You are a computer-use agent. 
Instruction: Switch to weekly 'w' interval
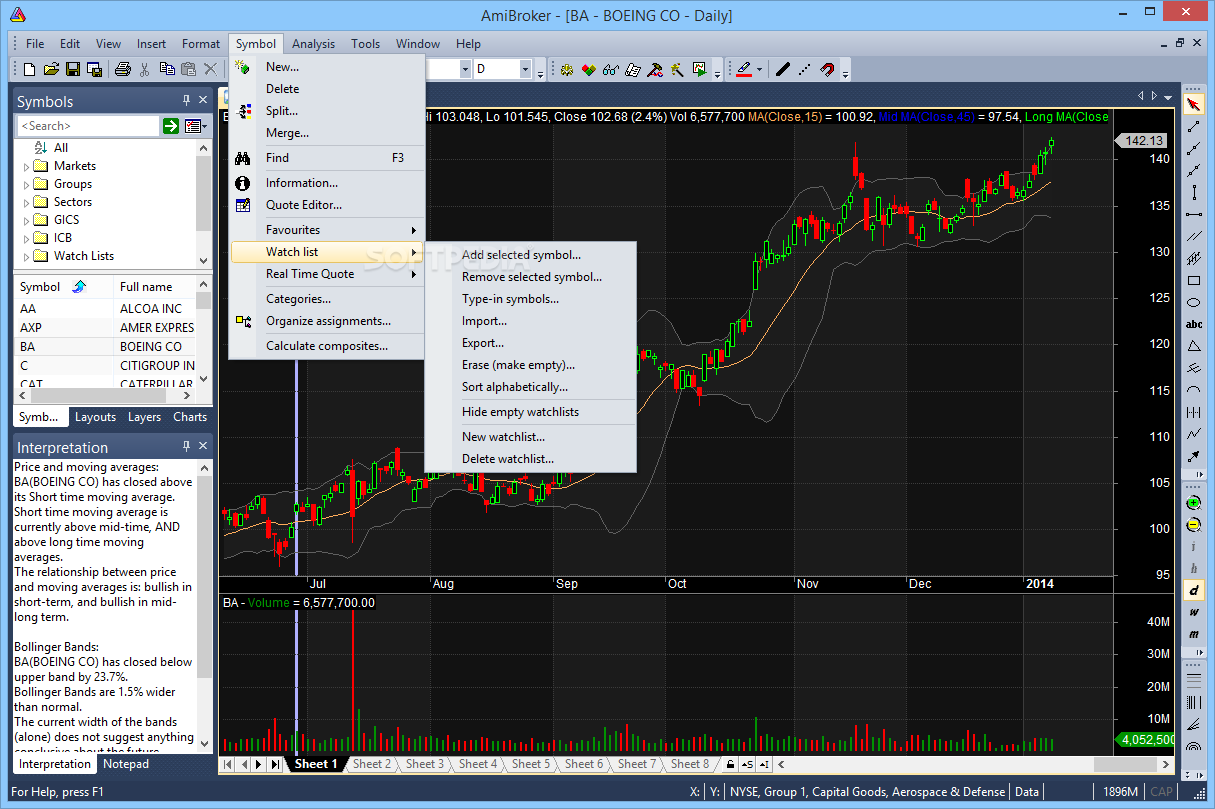pos(1193,613)
